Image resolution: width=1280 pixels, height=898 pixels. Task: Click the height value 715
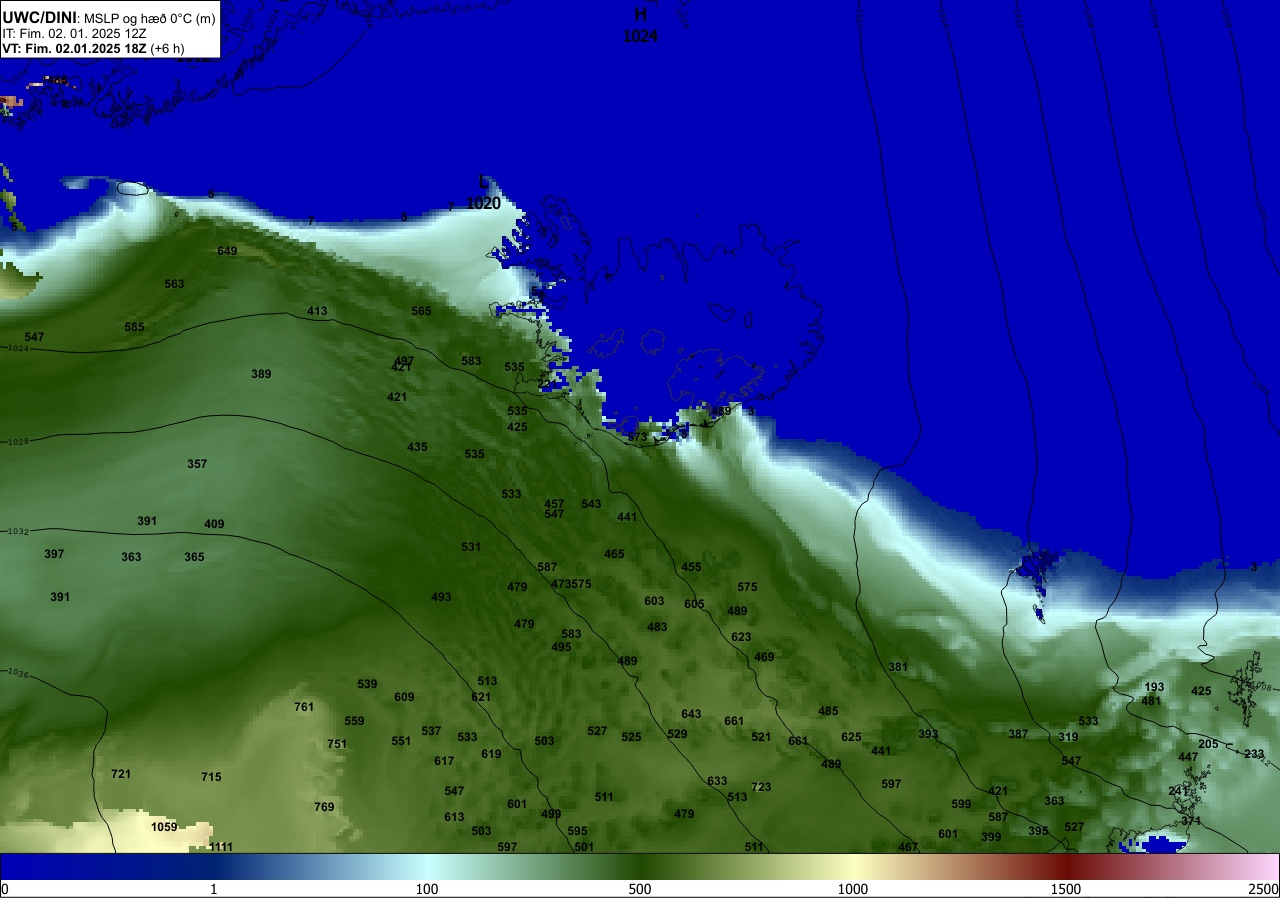tap(211, 777)
